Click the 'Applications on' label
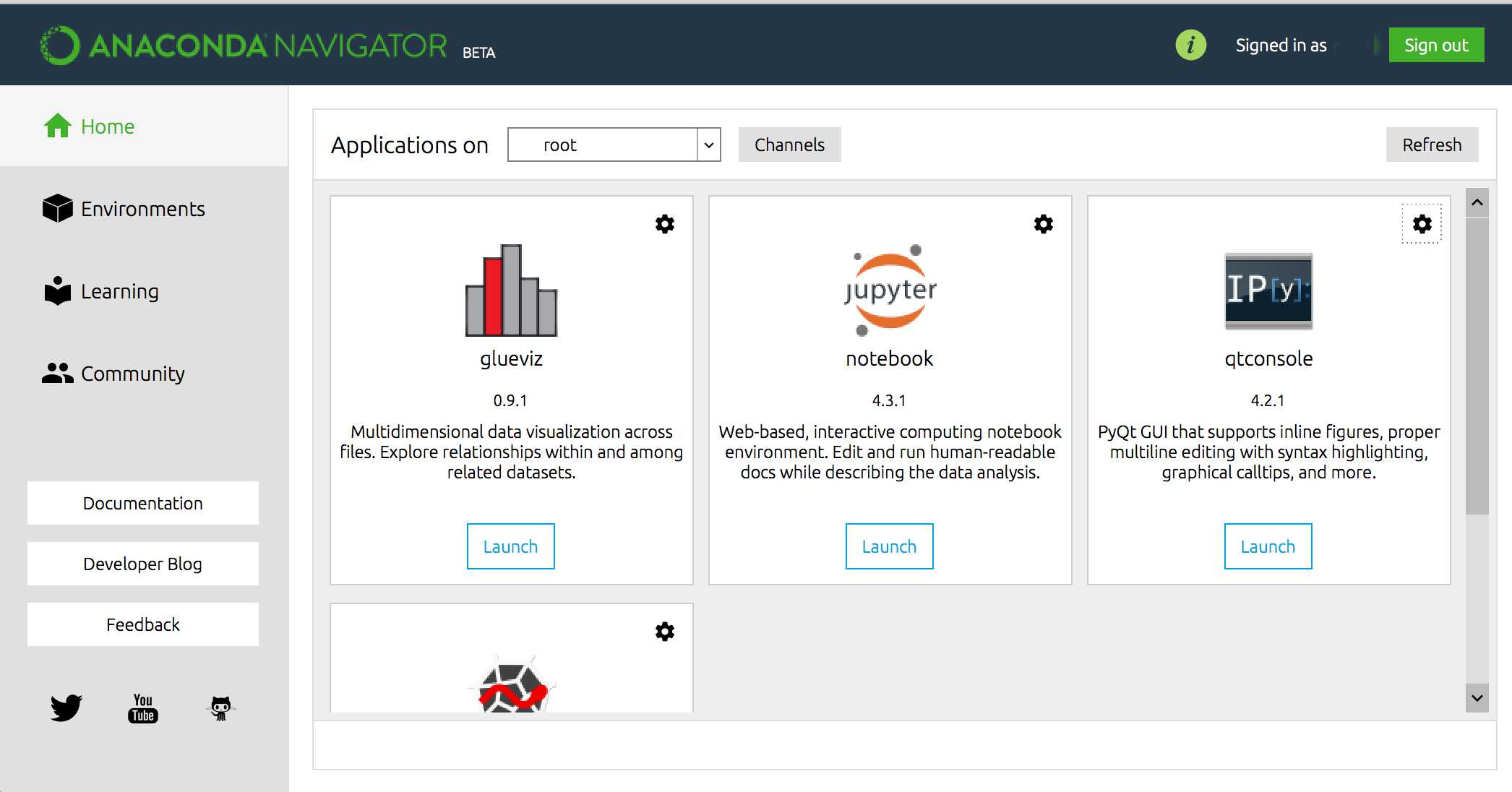This screenshot has height=792, width=1512. 410,145
